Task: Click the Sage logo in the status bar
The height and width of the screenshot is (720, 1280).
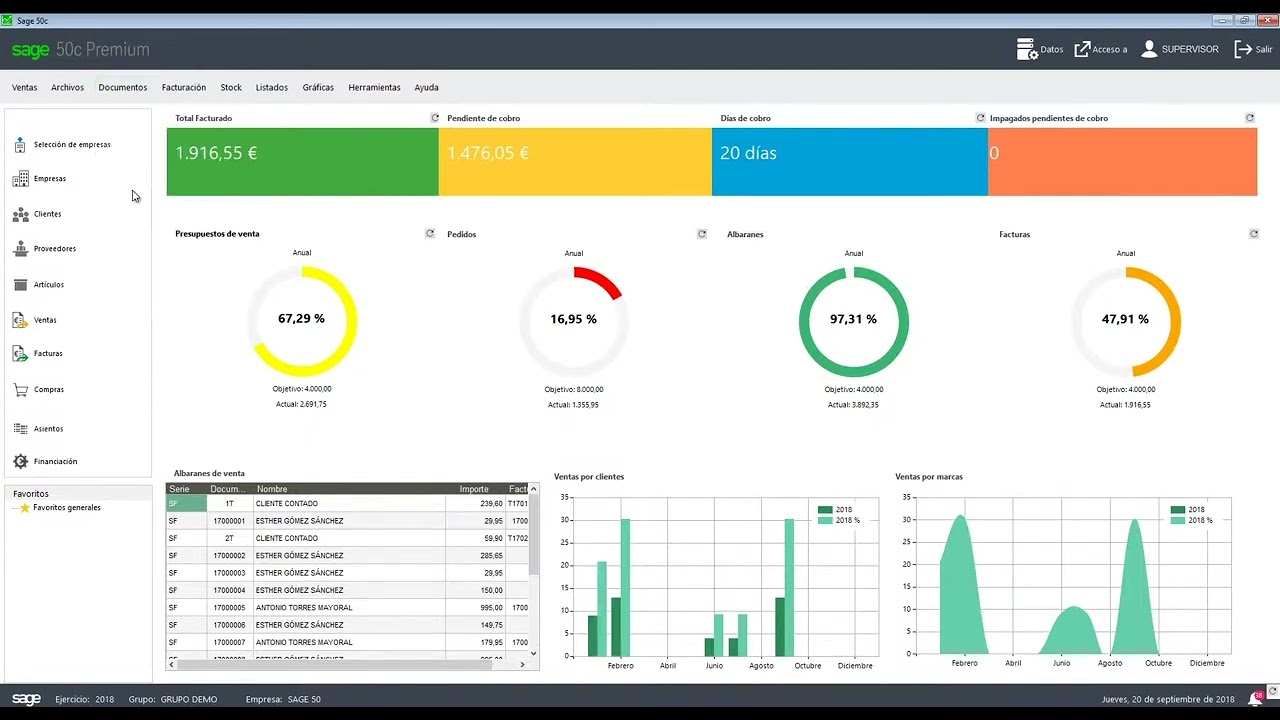Action: pyautogui.click(x=26, y=699)
